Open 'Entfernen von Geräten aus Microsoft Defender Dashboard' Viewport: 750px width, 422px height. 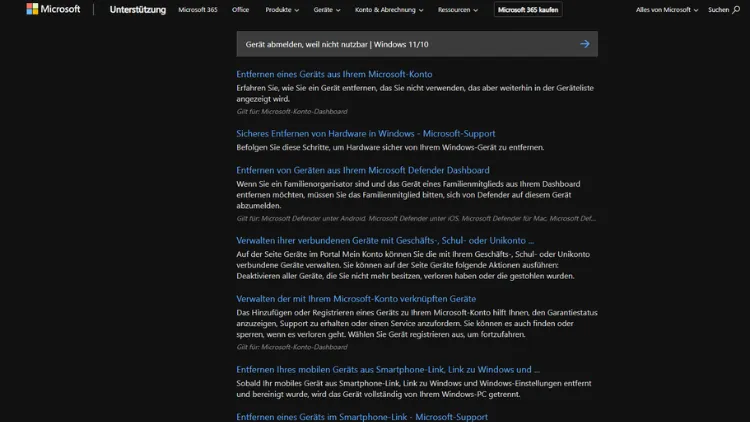(363, 170)
